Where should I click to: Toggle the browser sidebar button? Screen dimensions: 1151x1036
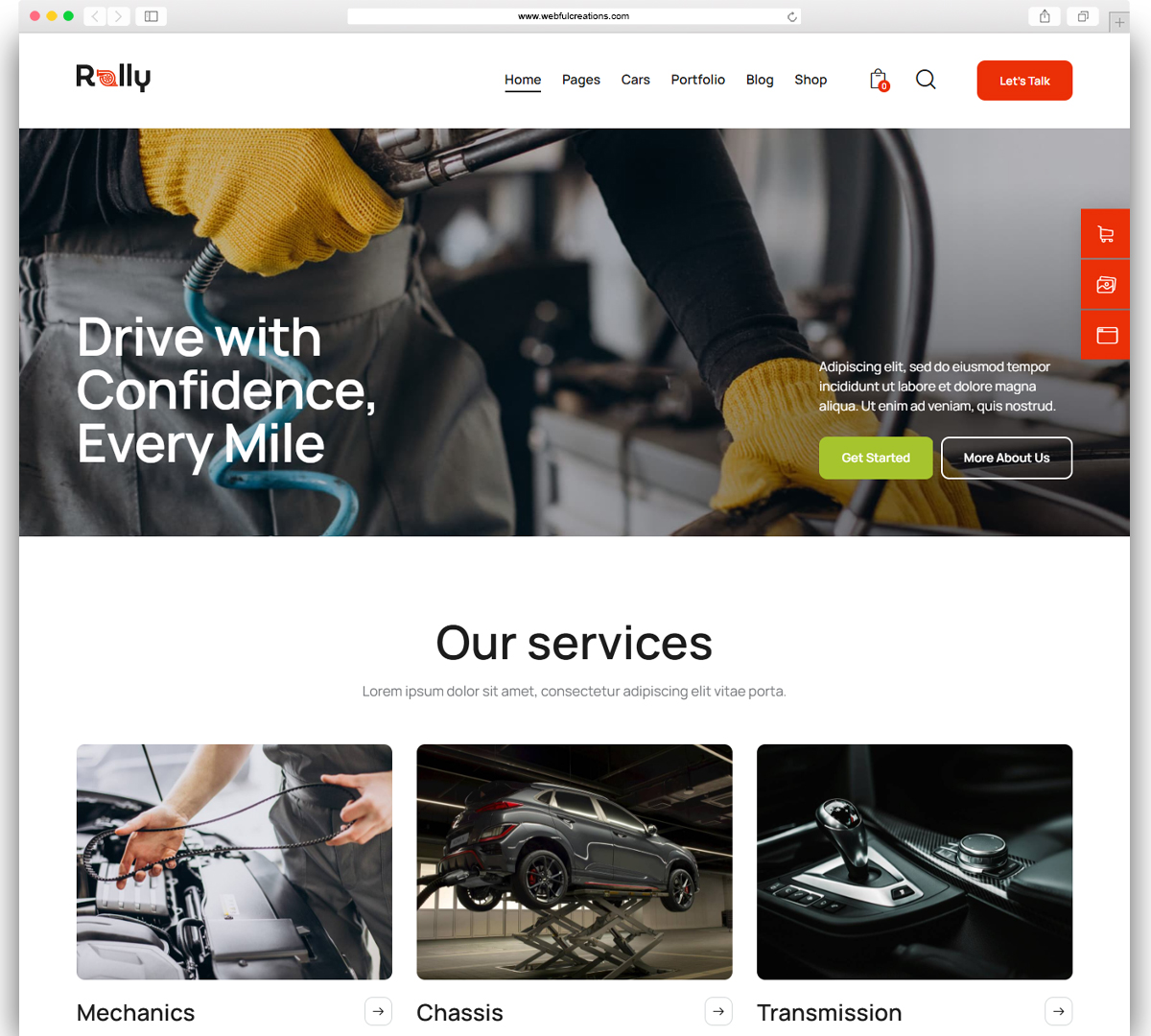point(152,16)
